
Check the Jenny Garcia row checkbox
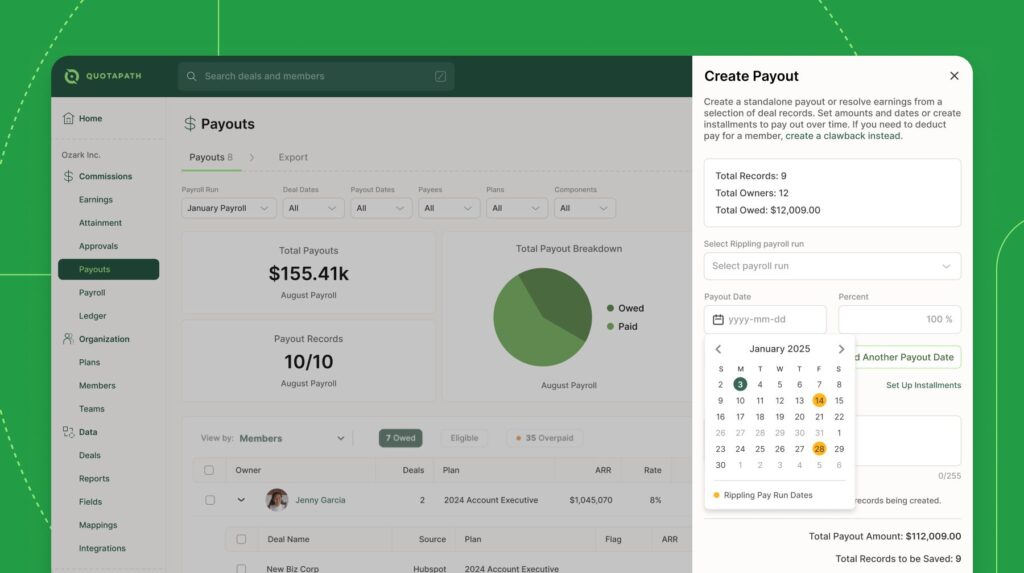pos(210,500)
